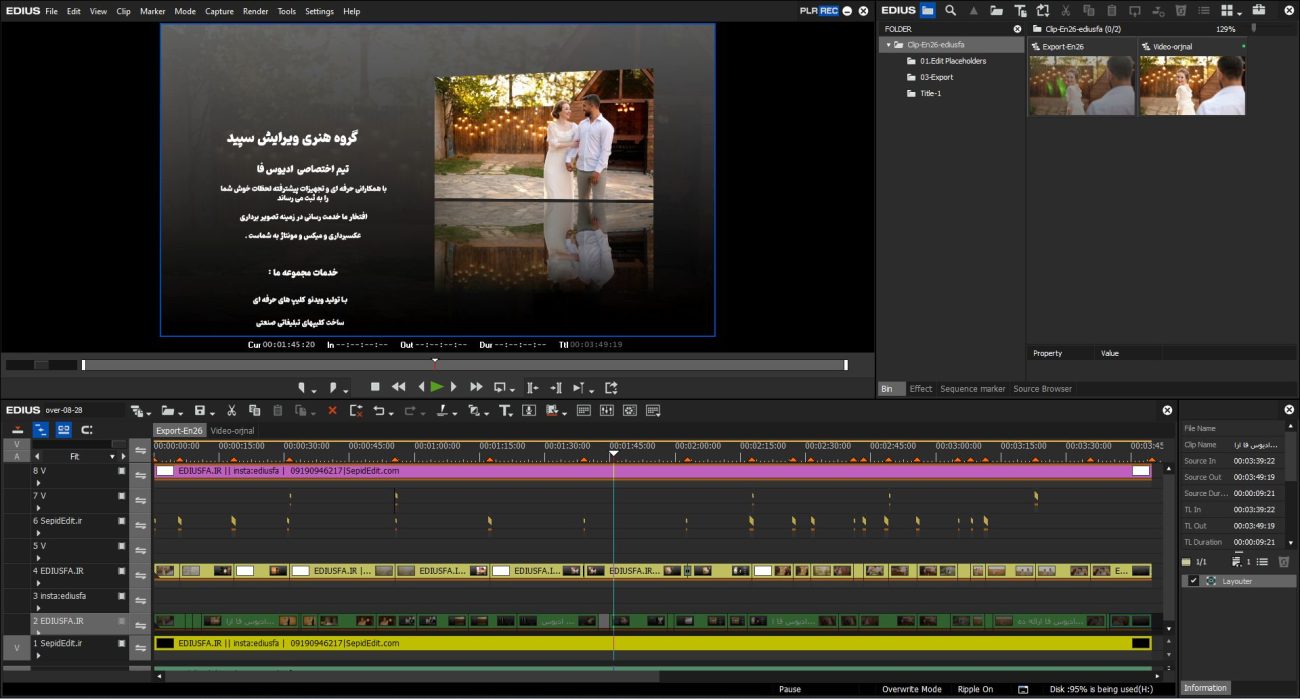Click the red Delete X icon
Viewport: 1300px width, 699px height.
point(332,411)
